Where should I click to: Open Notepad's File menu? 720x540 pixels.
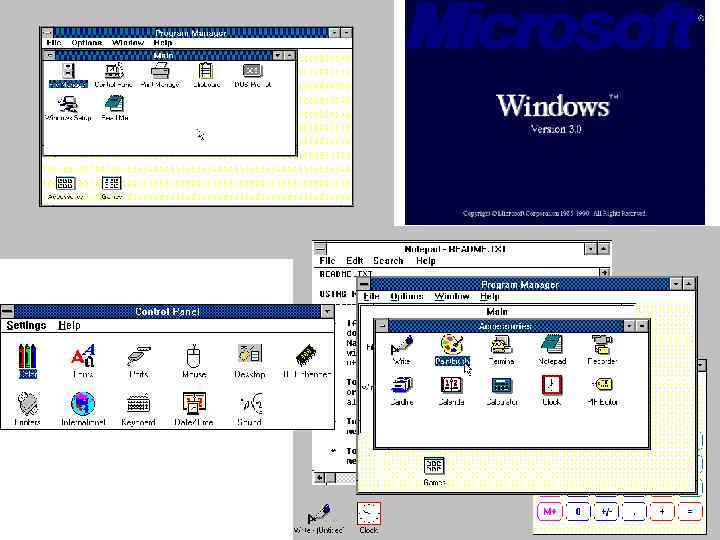[x=327, y=260]
